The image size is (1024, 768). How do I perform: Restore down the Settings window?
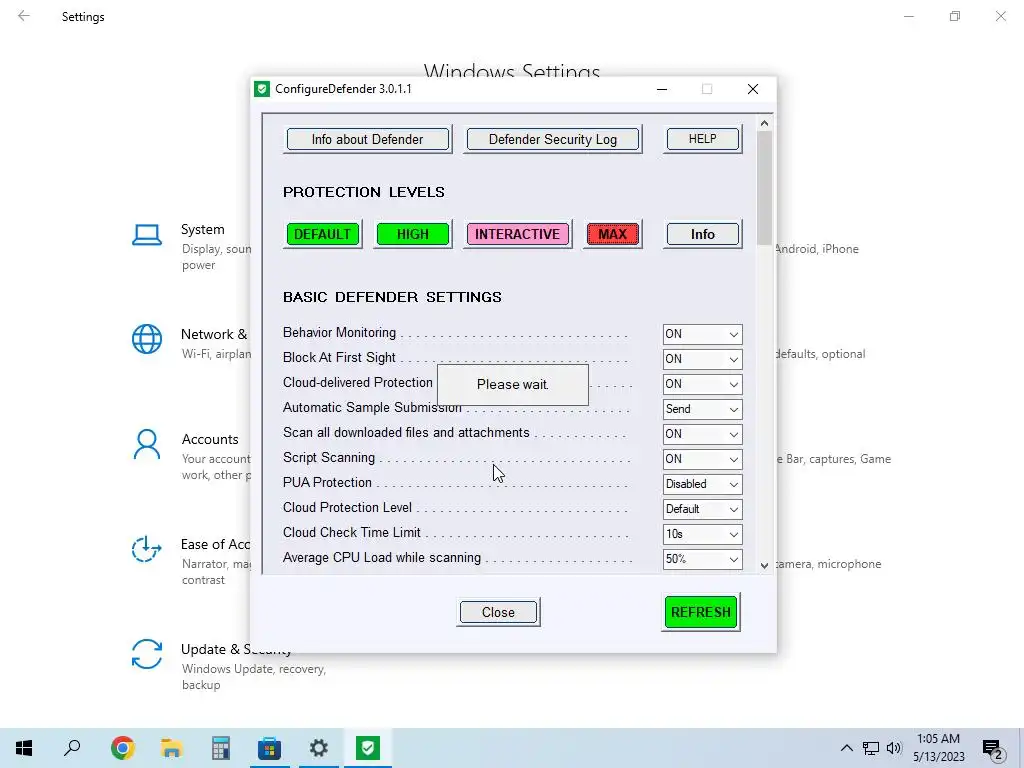pyautogui.click(x=955, y=16)
